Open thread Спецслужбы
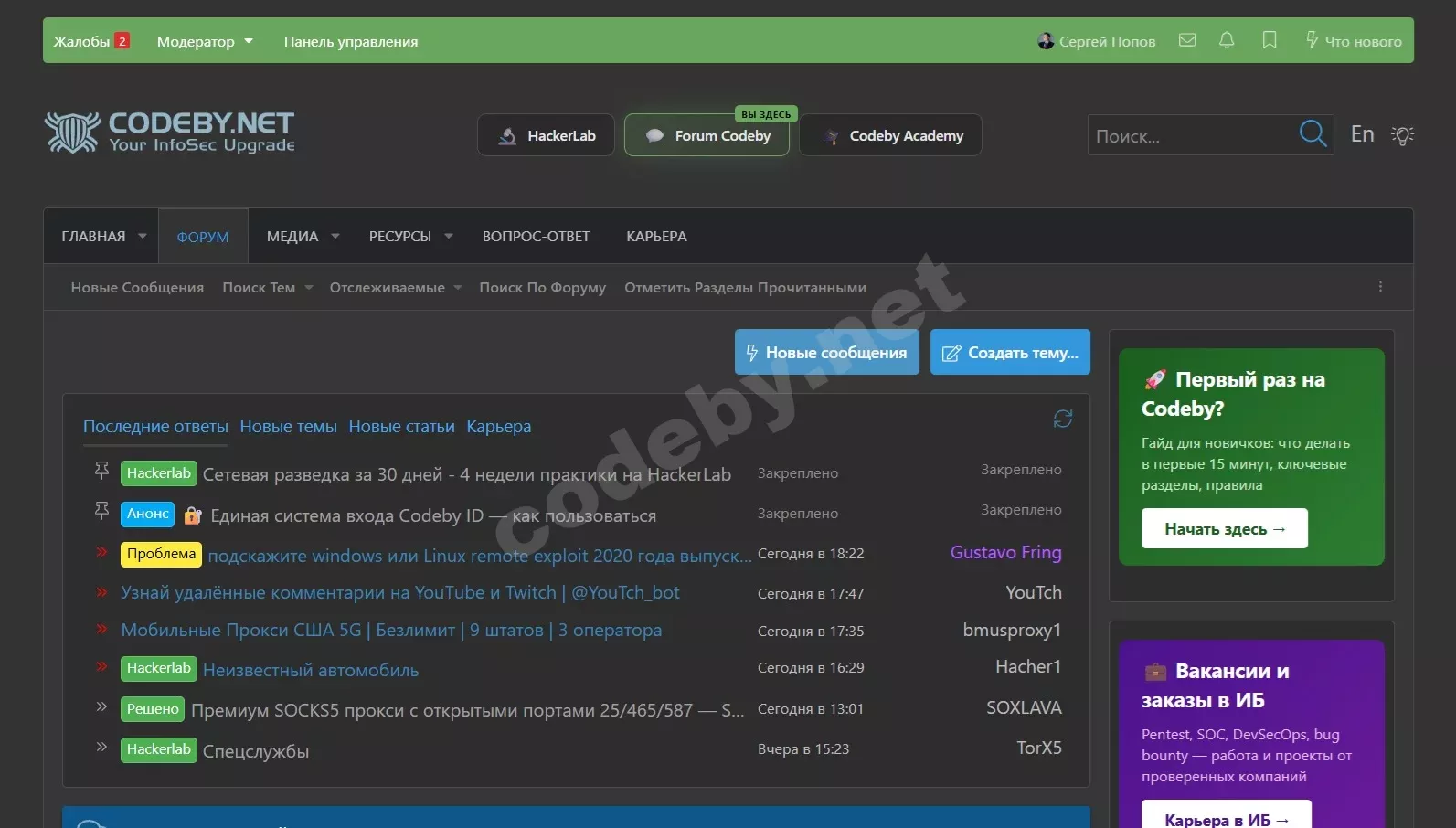The height and width of the screenshot is (828, 1456). (256, 751)
